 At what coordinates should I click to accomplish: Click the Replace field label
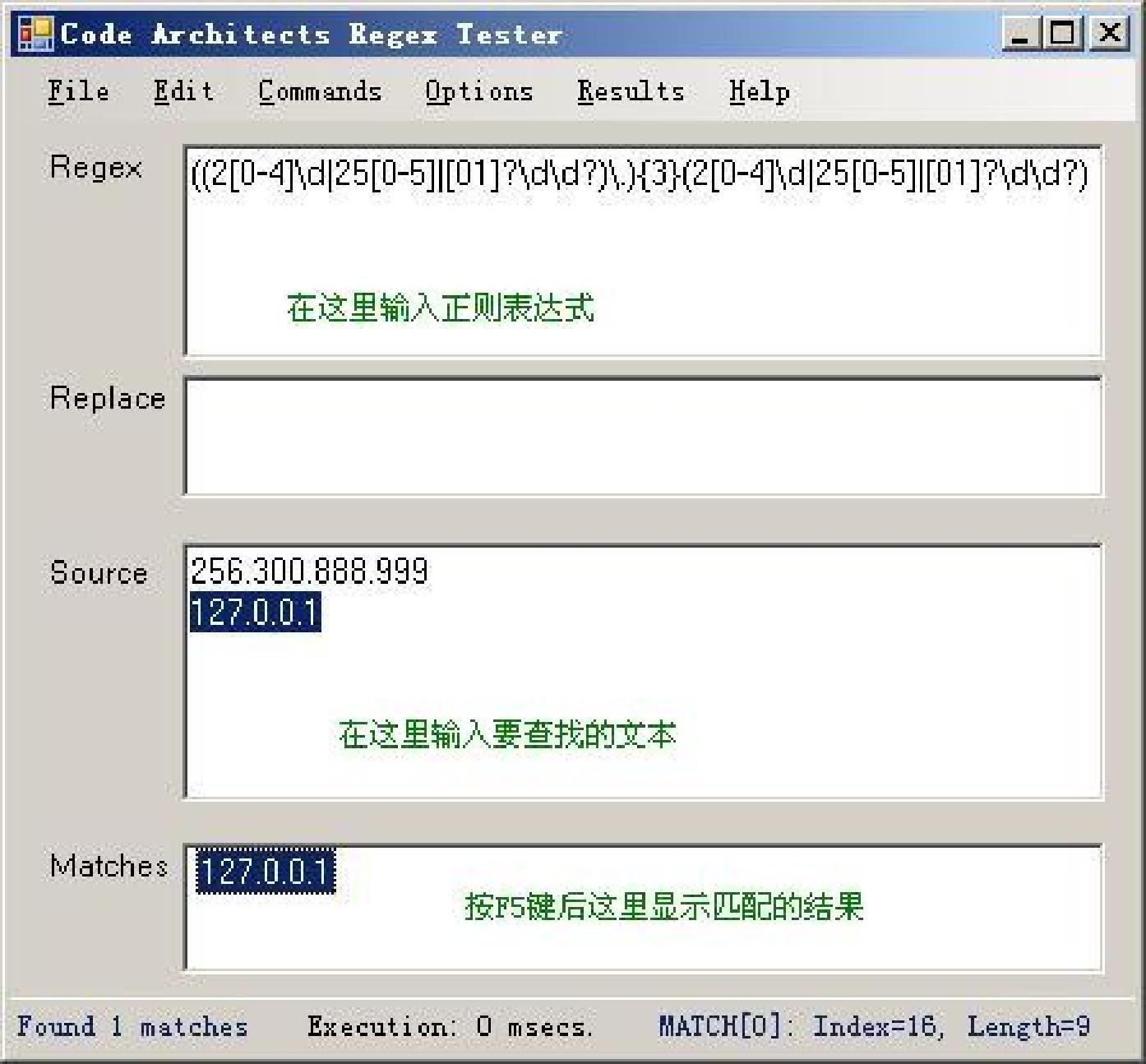tap(108, 398)
